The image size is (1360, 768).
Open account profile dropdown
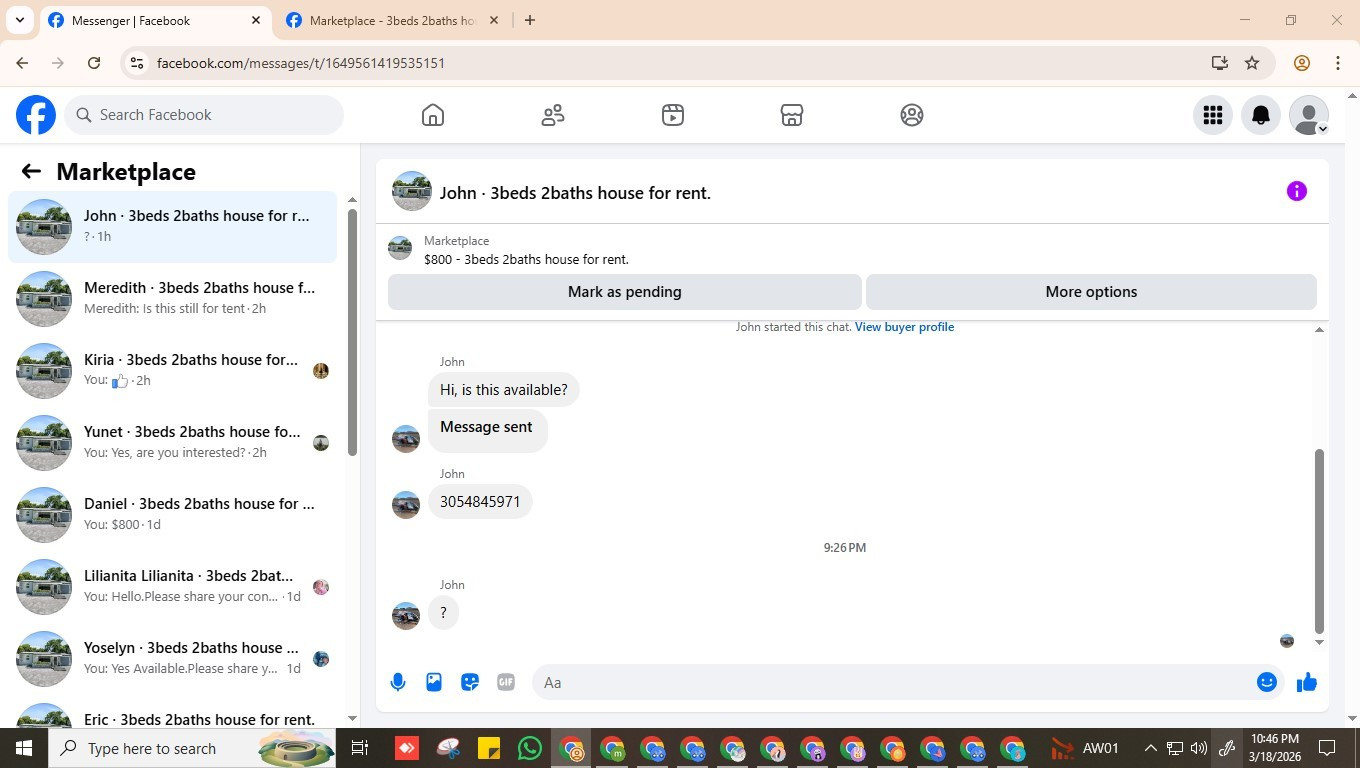pyautogui.click(x=1309, y=115)
